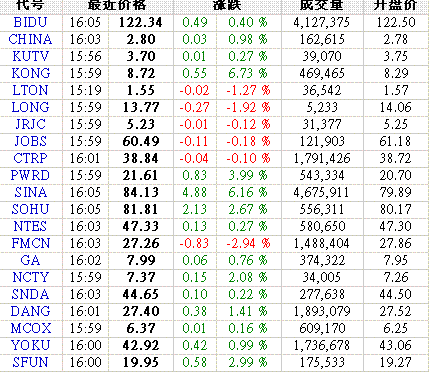Open the FMCN ticker link
Screen dimensions: 429x372
[x=31, y=243]
